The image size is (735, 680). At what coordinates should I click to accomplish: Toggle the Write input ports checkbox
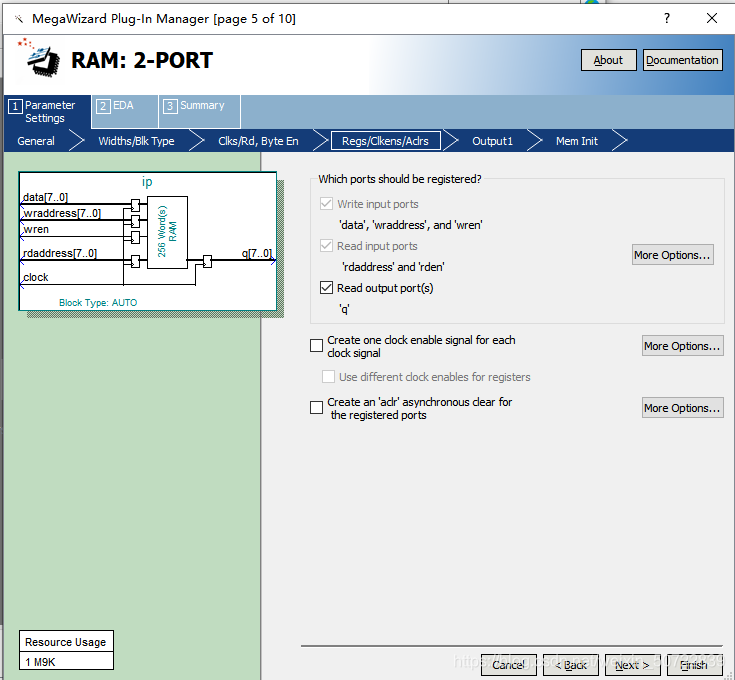point(326,204)
